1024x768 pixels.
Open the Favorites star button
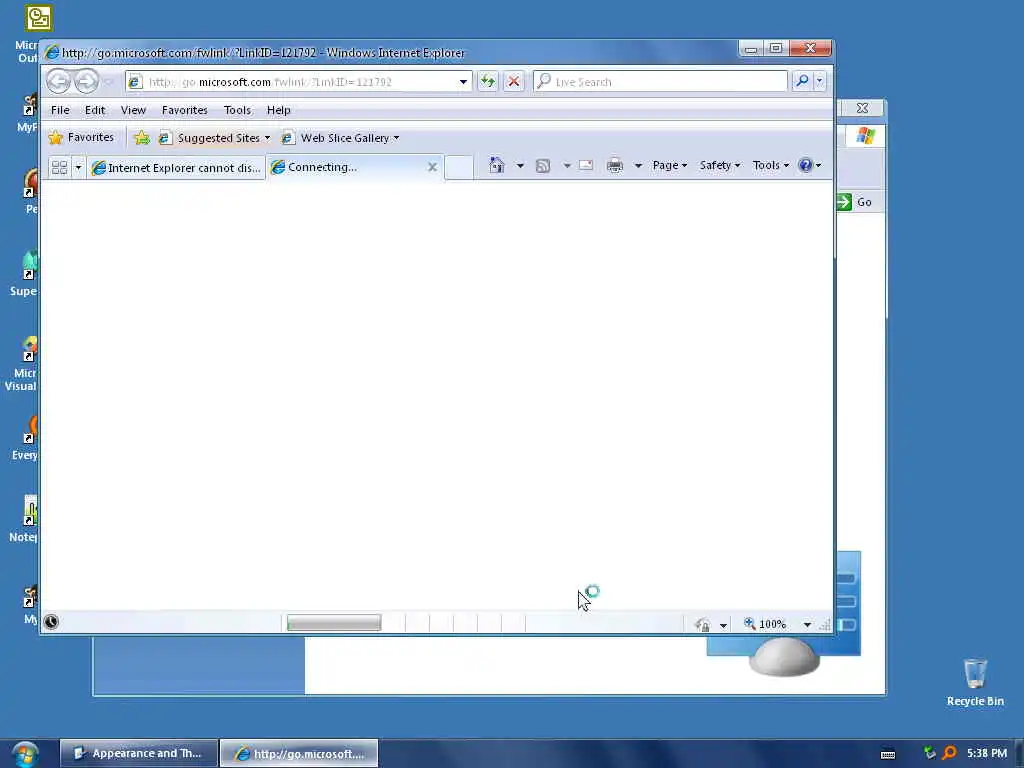[81, 137]
